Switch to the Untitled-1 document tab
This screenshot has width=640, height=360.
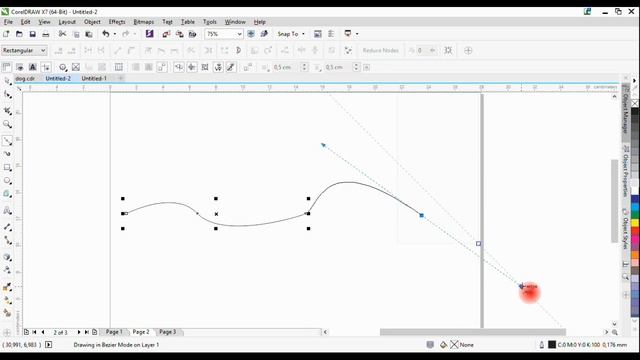pos(94,78)
